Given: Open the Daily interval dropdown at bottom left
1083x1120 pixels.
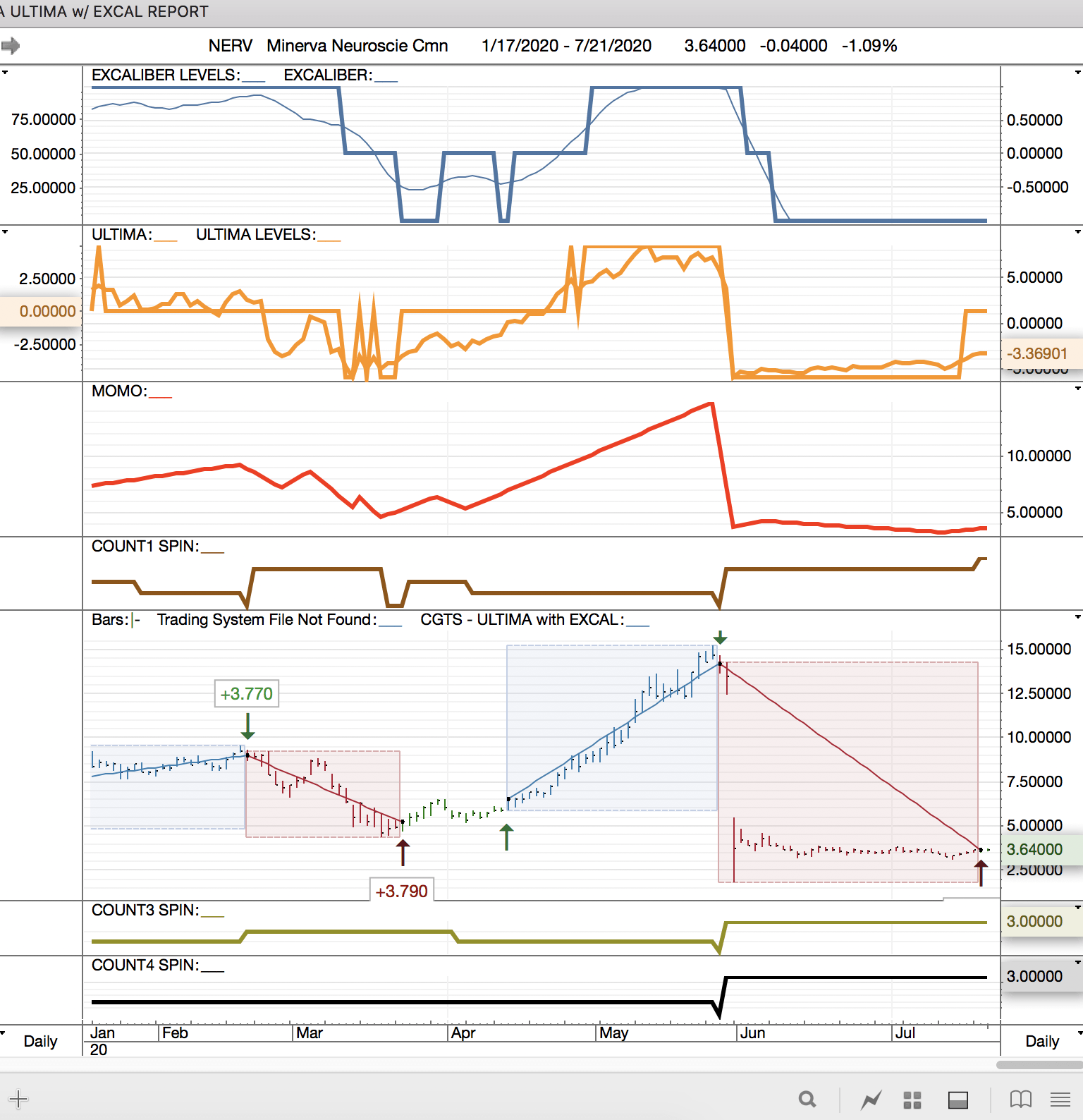Looking at the screenshot, I should click(x=5, y=1033).
